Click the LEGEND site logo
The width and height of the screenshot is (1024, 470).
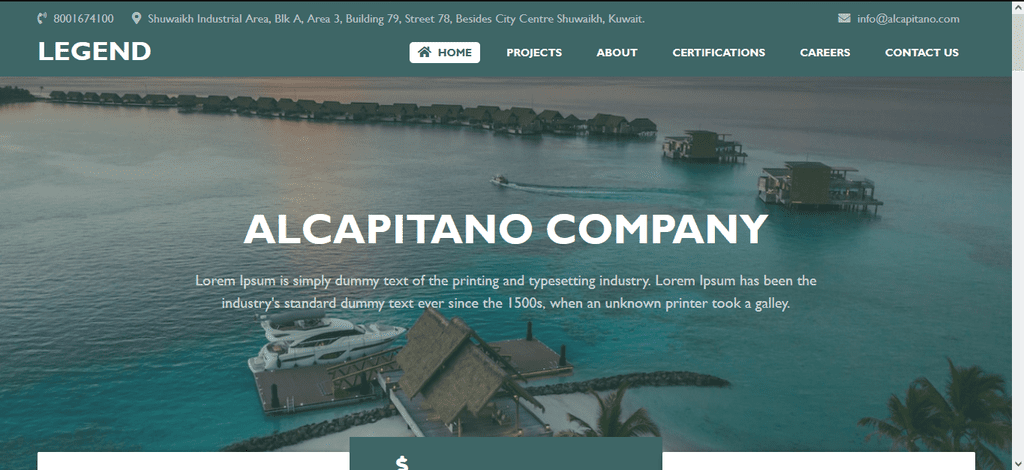95,52
